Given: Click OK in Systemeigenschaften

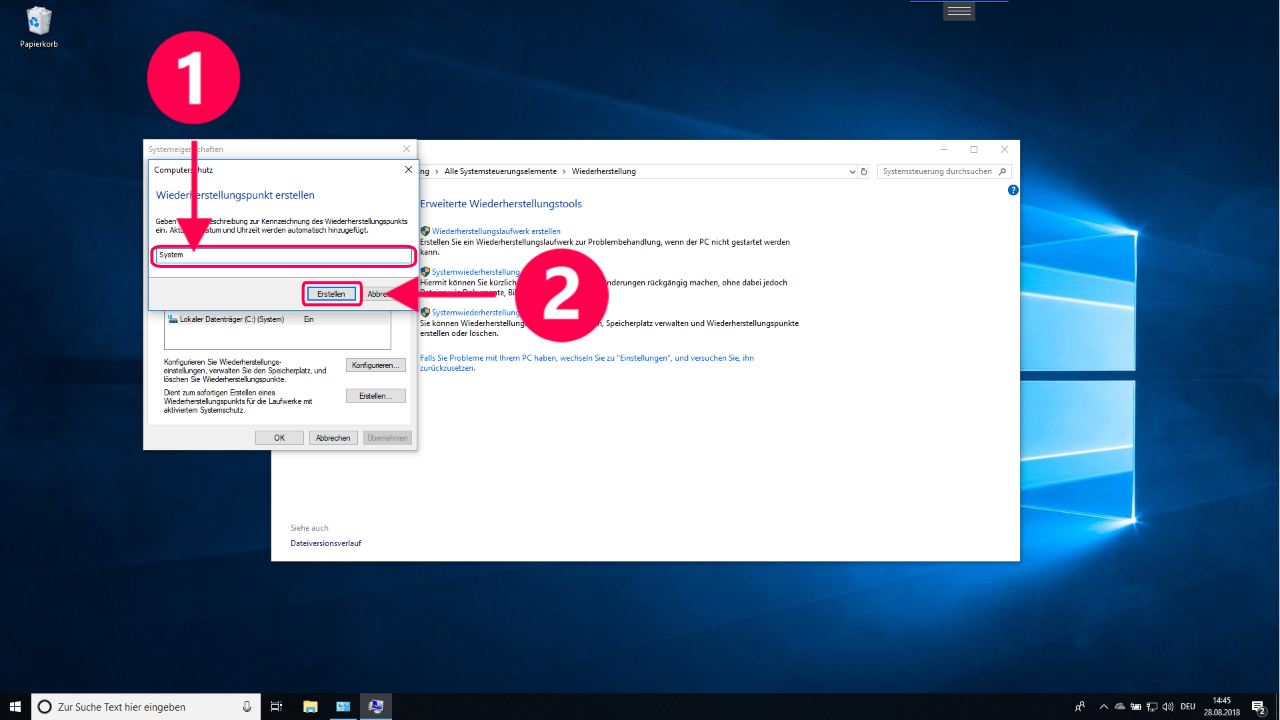Looking at the screenshot, I should point(279,438).
